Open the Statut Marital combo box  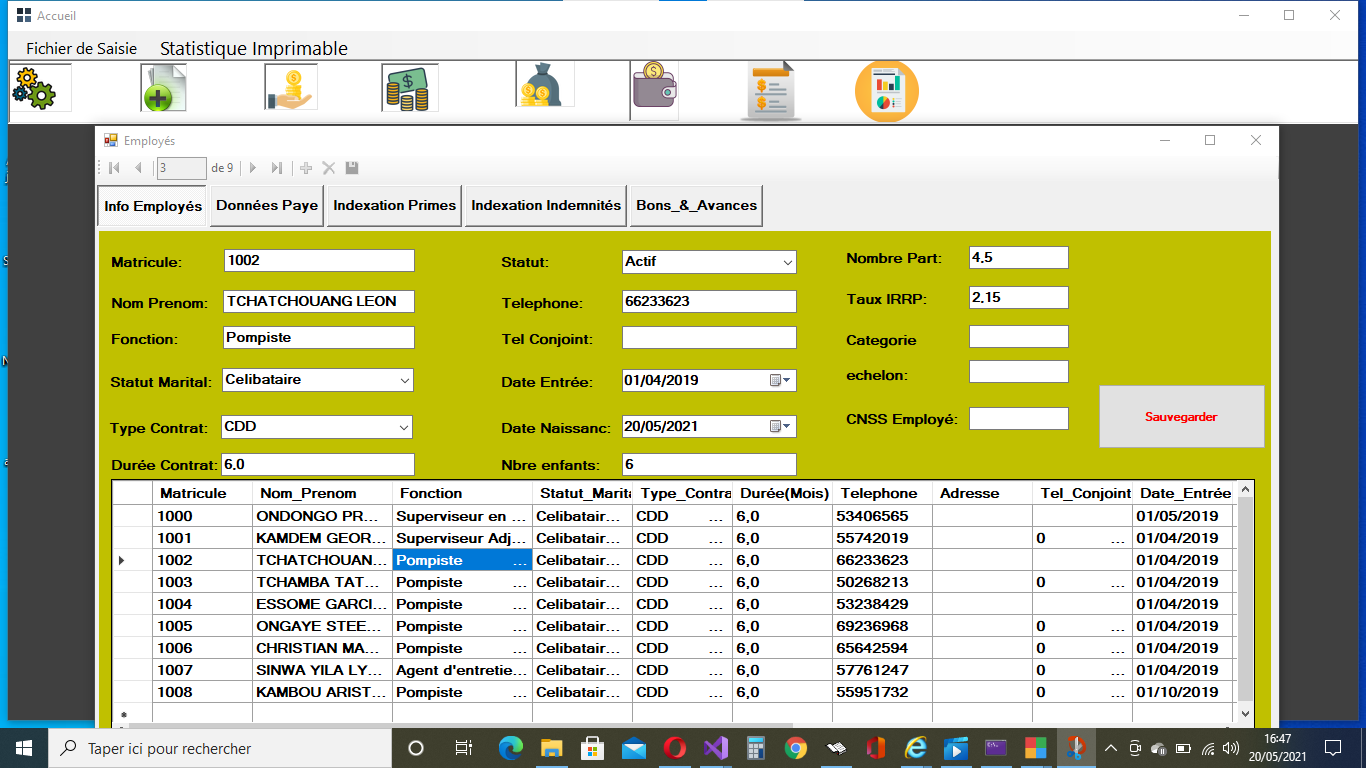[x=404, y=380]
